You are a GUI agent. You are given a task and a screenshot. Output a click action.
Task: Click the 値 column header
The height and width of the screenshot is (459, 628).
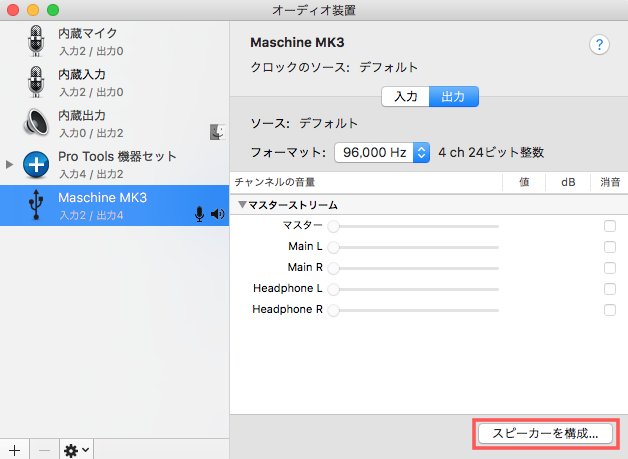click(524, 182)
